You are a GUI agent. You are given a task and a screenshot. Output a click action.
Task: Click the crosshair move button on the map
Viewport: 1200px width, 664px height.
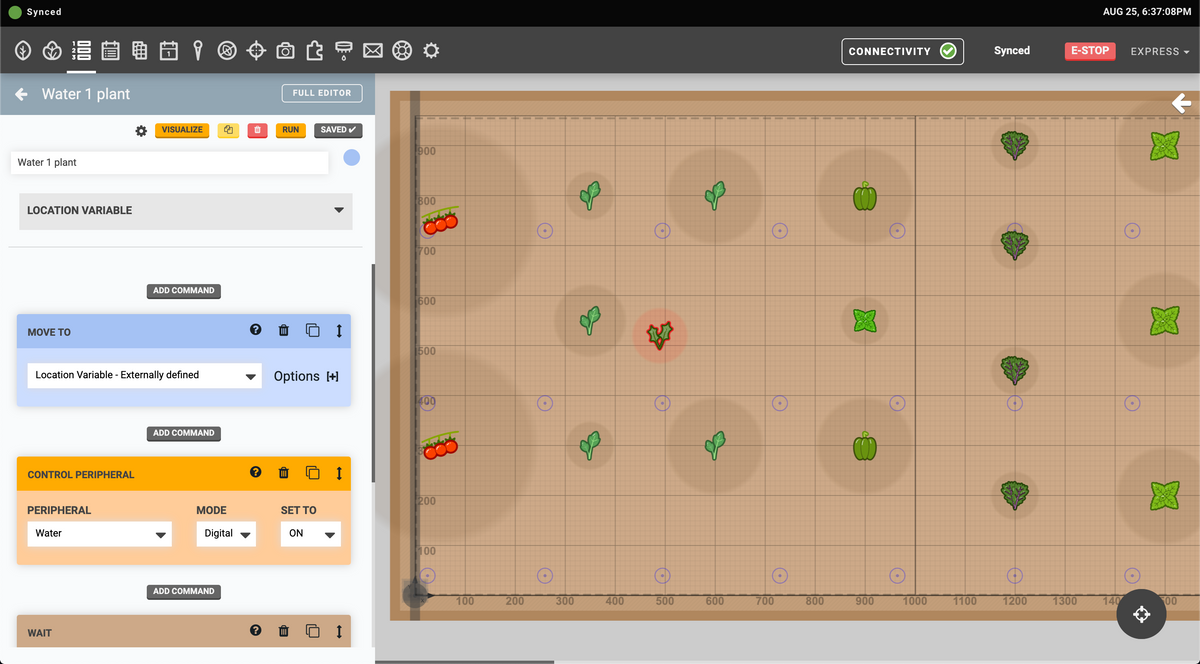pyautogui.click(x=1141, y=614)
